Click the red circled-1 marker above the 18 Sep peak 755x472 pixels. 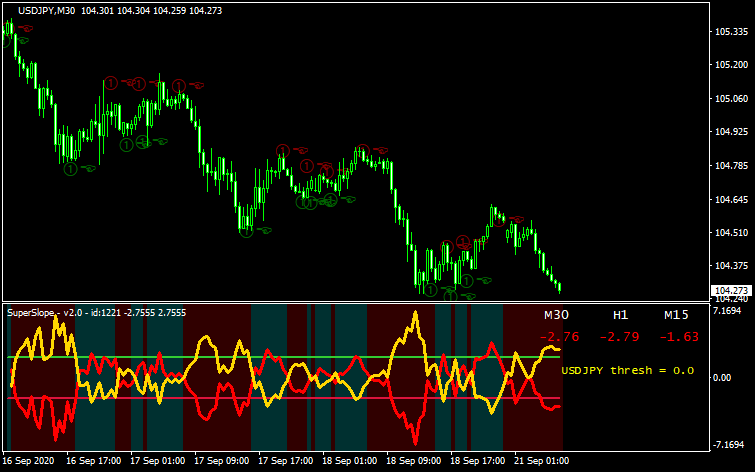(364, 148)
